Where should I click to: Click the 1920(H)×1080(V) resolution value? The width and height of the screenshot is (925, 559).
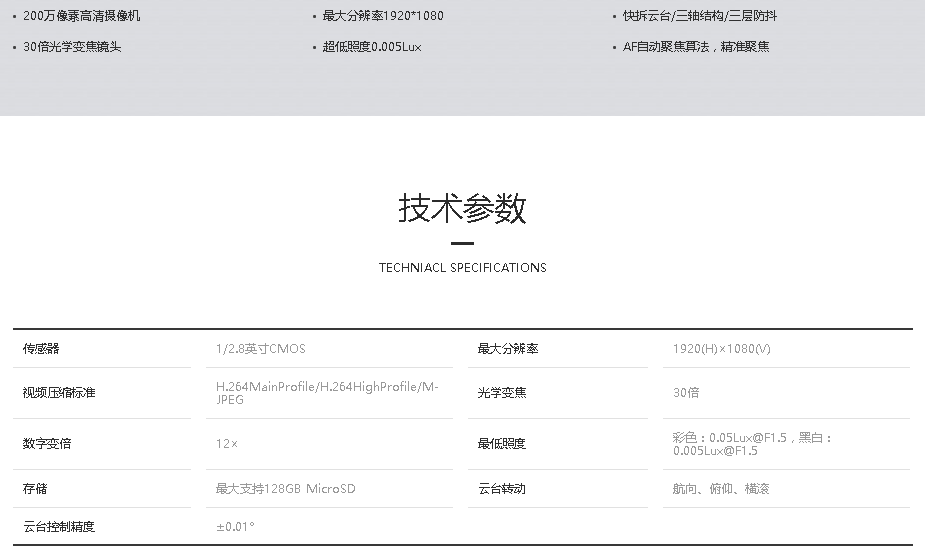721,349
